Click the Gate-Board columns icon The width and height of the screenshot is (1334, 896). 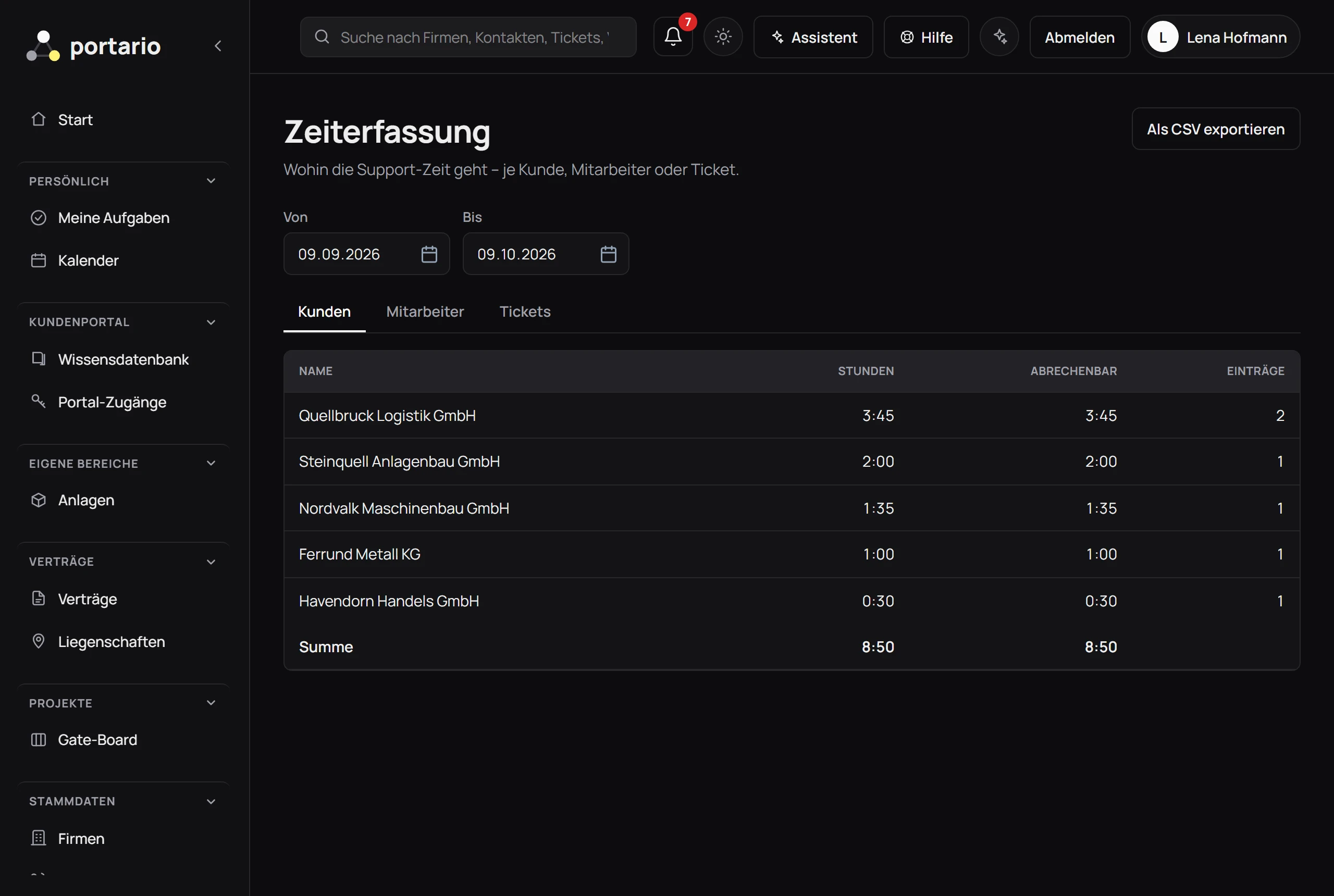point(38,739)
